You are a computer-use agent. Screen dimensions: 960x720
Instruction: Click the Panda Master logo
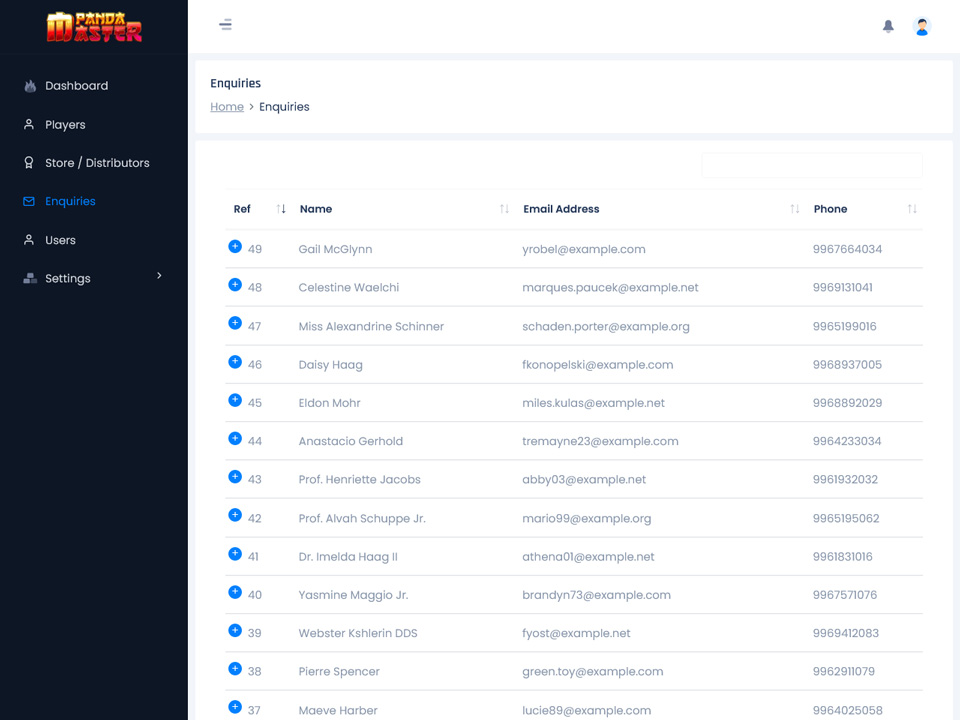(94, 27)
